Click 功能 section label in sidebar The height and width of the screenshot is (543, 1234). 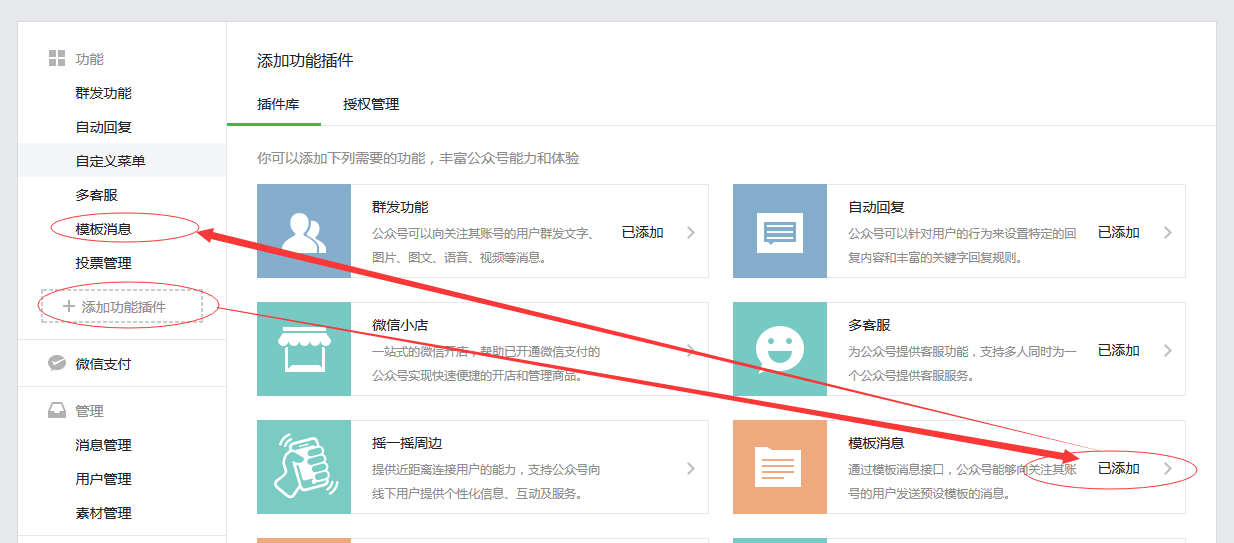[x=89, y=59]
